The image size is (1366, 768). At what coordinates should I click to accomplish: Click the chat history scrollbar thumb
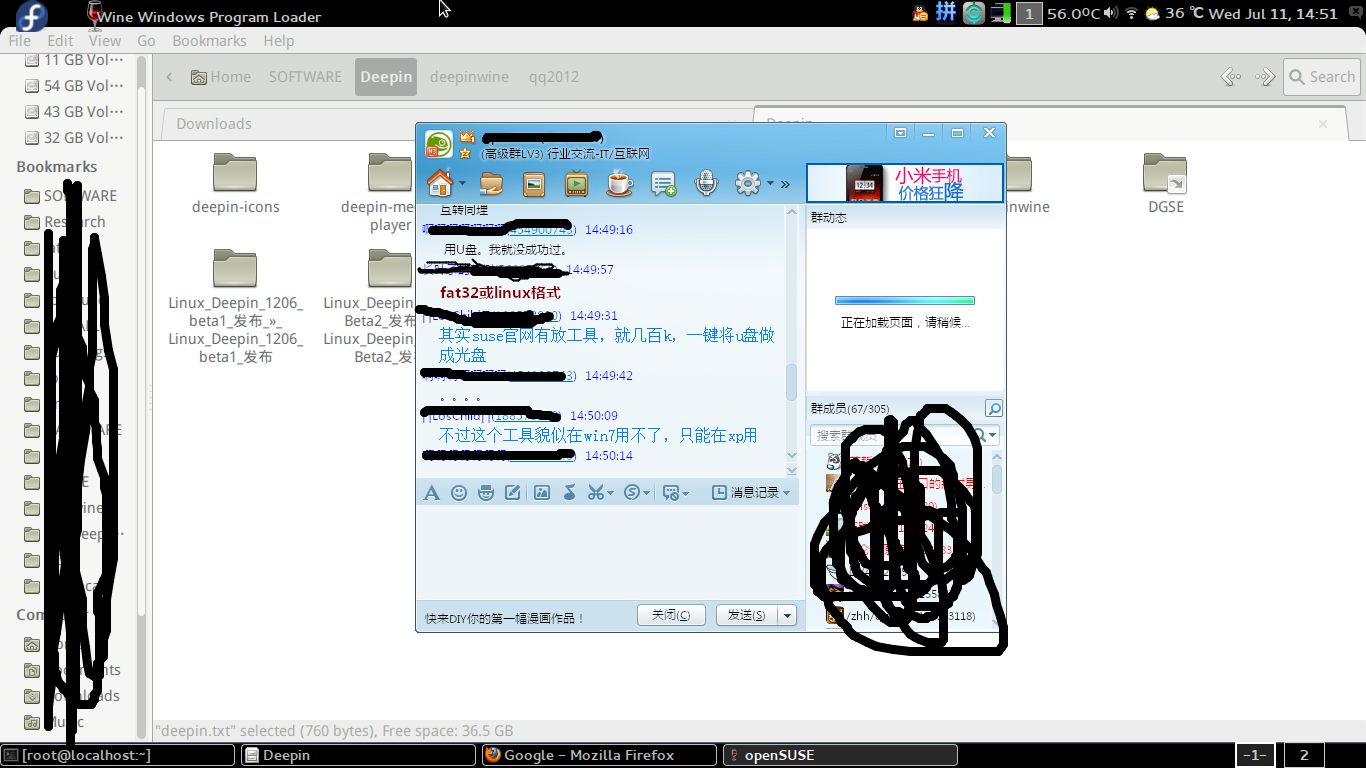pos(792,382)
